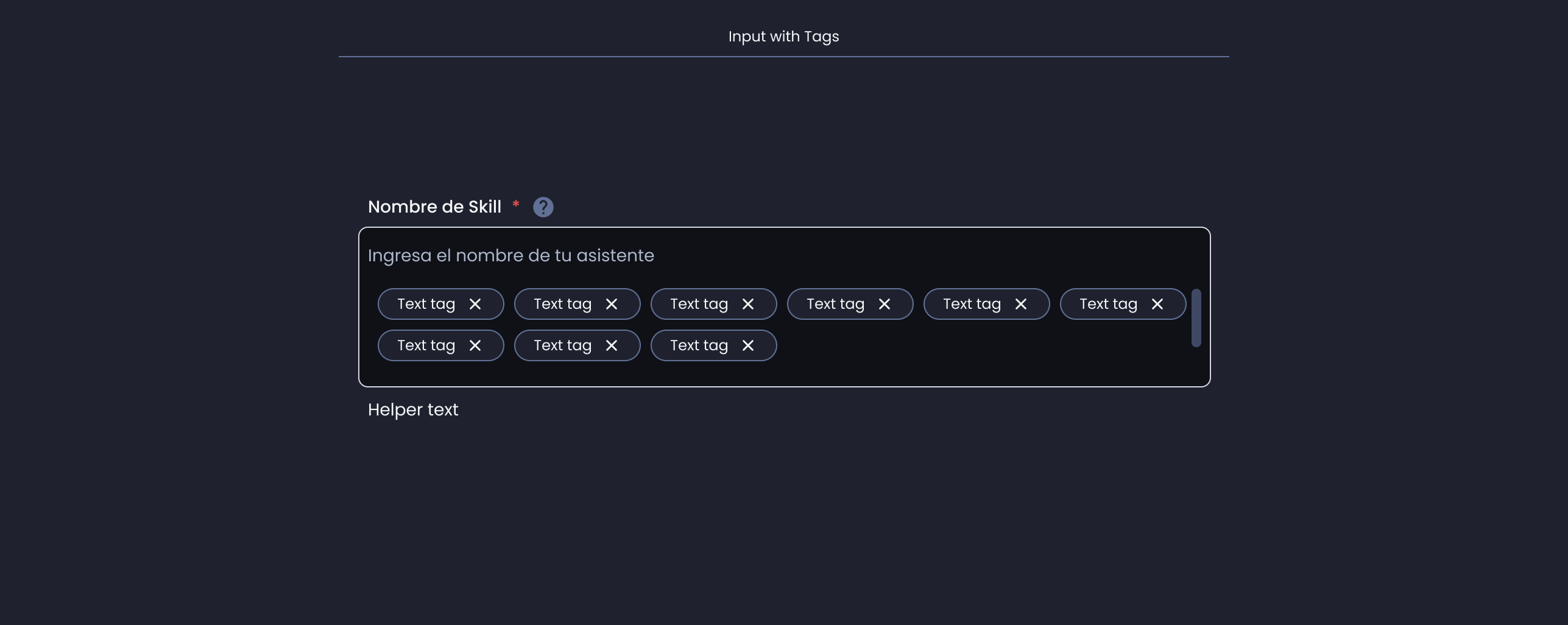
Task: Remove the fifth tag in the top row
Action: point(1021,304)
